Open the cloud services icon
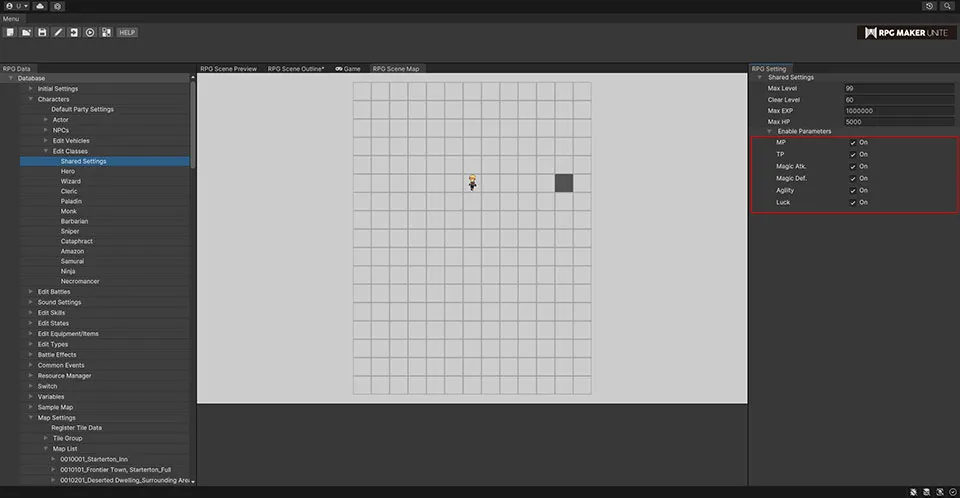The width and height of the screenshot is (960, 498). (40, 6)
